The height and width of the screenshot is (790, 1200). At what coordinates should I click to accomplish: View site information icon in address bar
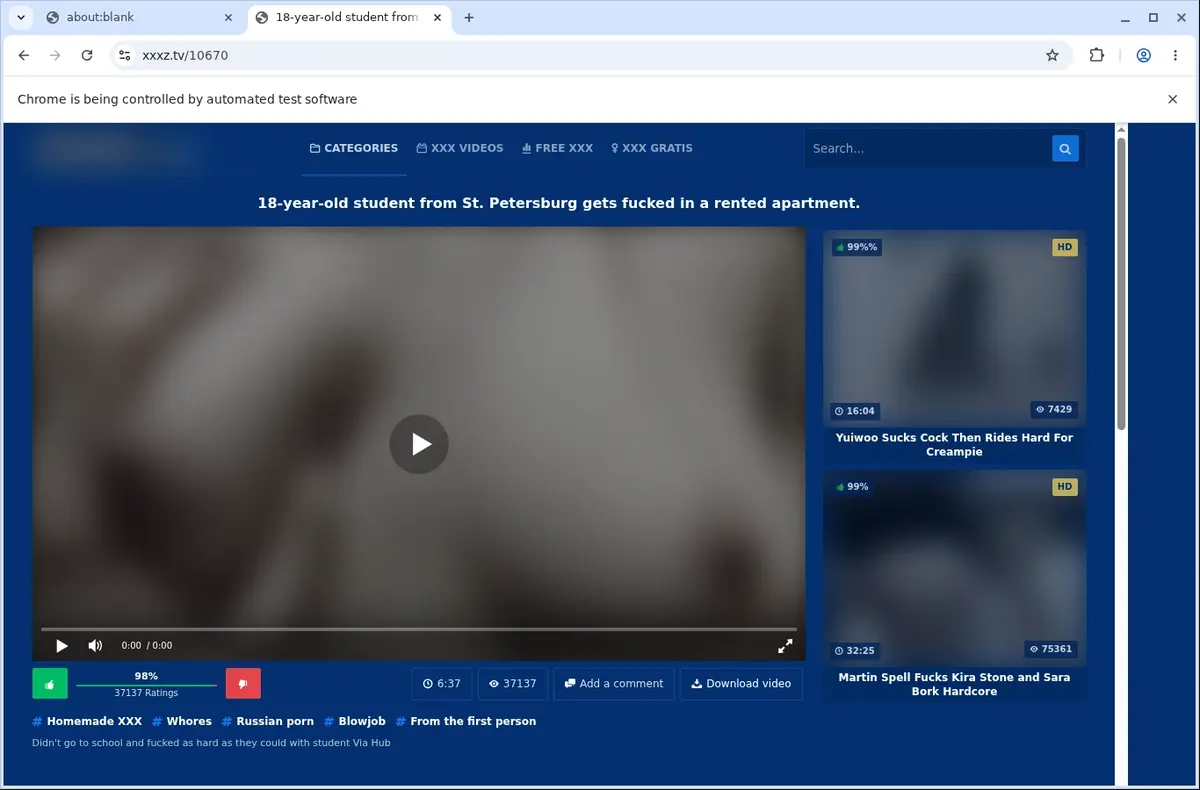click(x=124, y=56)
